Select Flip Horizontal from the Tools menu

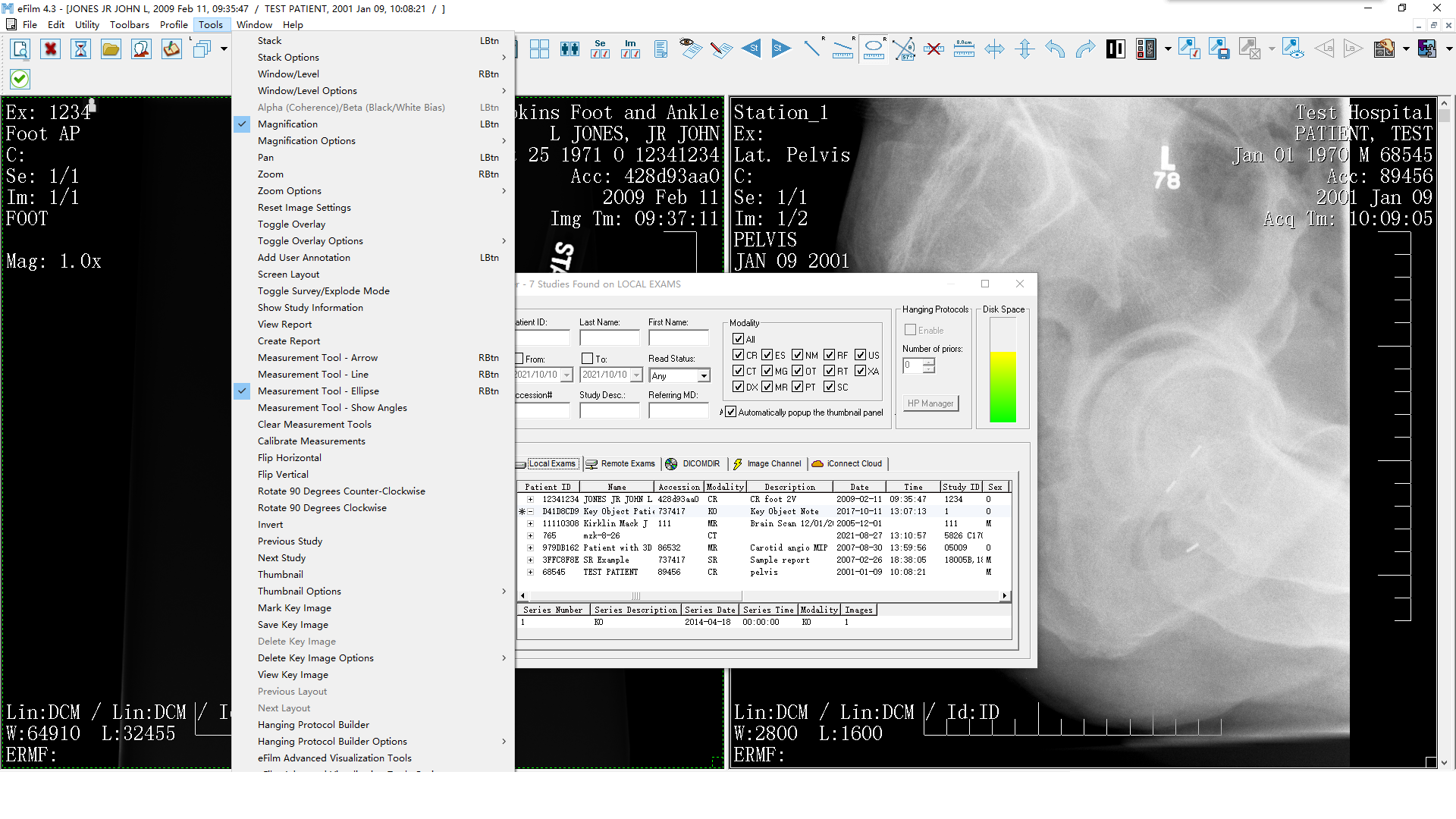point(289,457)
